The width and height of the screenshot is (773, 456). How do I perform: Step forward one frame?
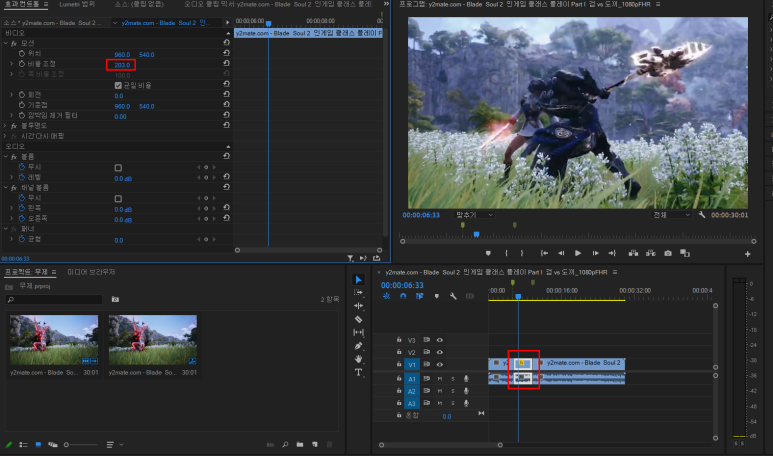(x=596, y=253)
